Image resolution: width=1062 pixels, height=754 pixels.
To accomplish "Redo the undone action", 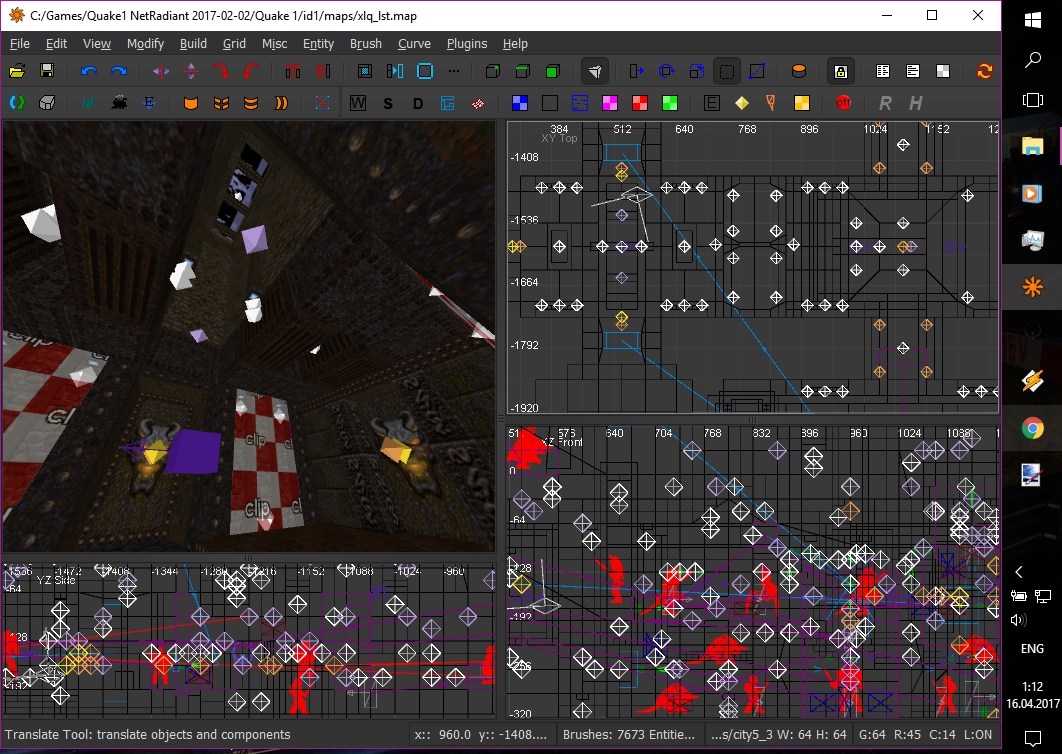I will point(119,71).
